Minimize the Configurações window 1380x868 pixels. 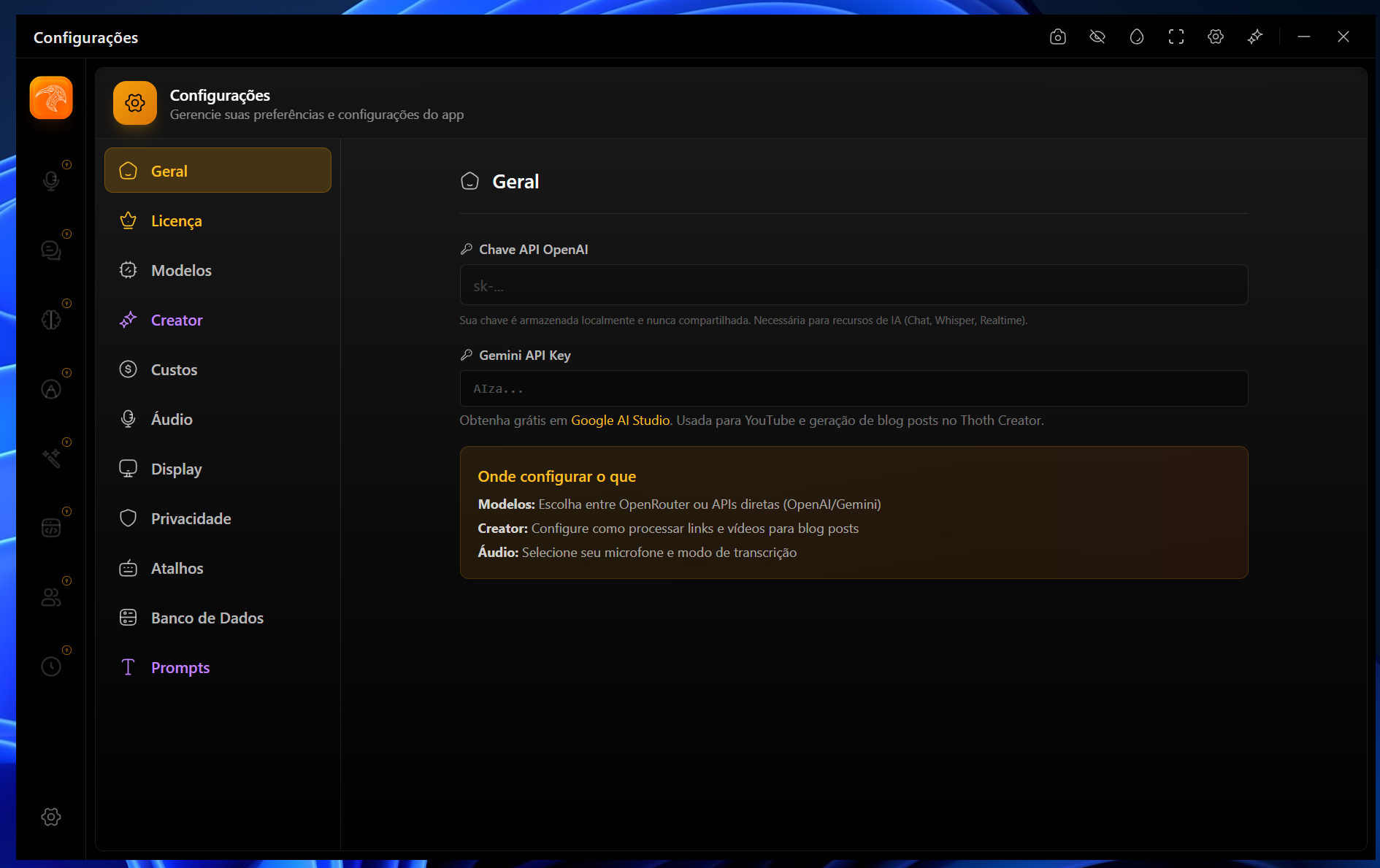tap(1304, 37)
